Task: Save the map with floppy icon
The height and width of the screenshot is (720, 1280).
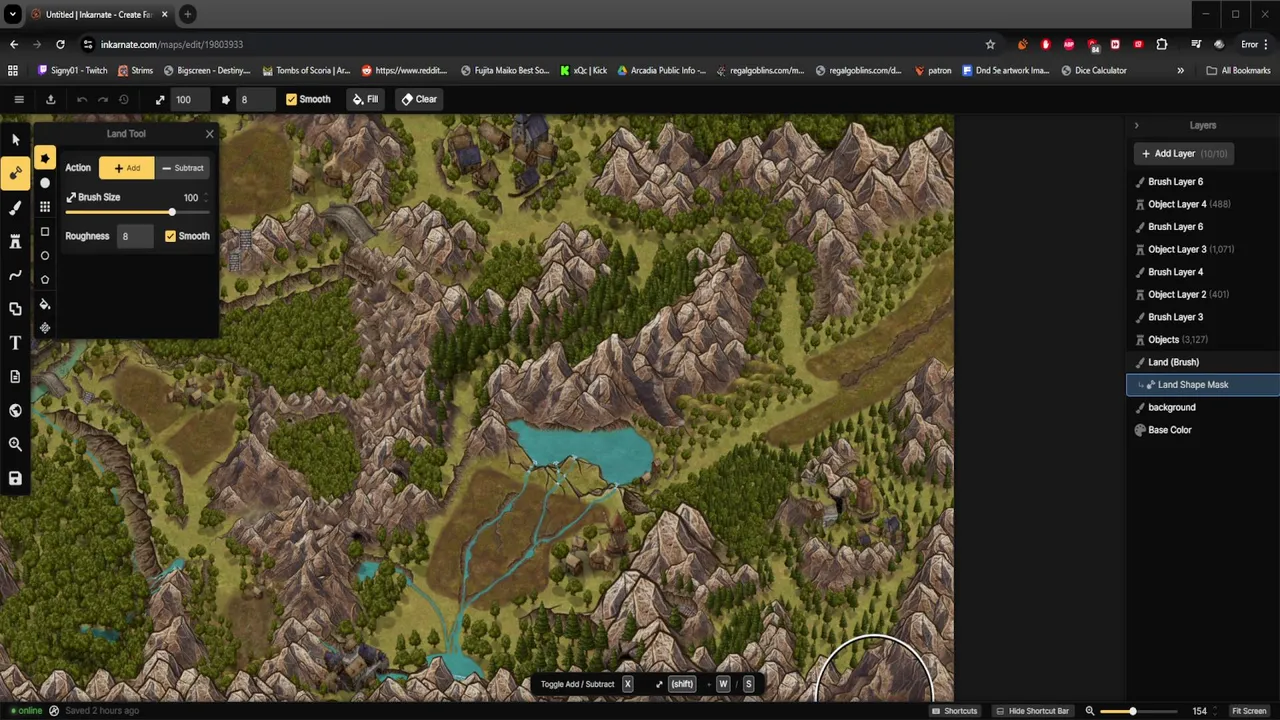Action: coord(15,479)
